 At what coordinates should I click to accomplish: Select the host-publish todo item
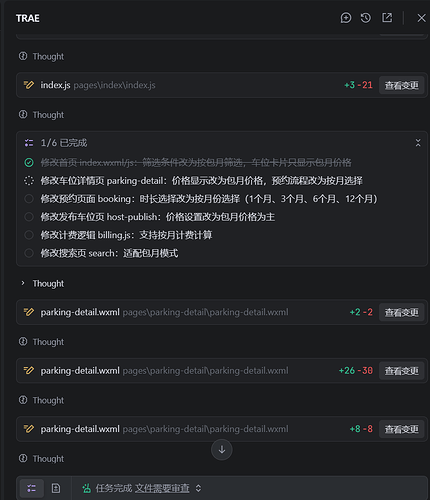[x=158, y=217]
